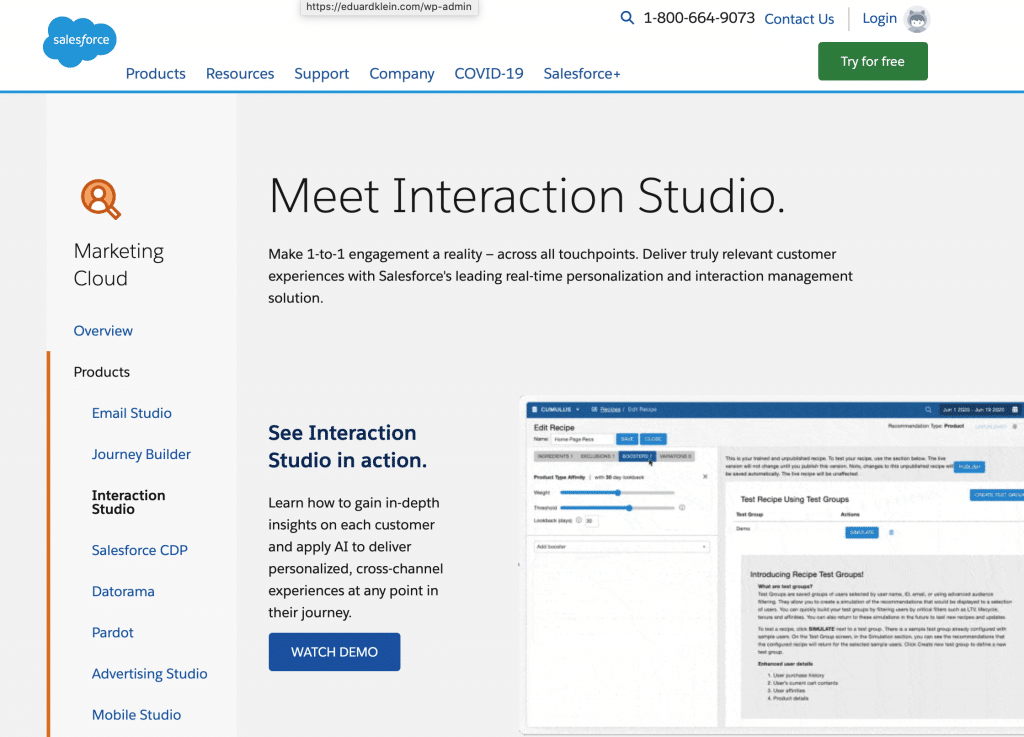Click the Interaction Studio demo screenshot
The width and height of the screenshot is (1024, 737).
[772, 565]
